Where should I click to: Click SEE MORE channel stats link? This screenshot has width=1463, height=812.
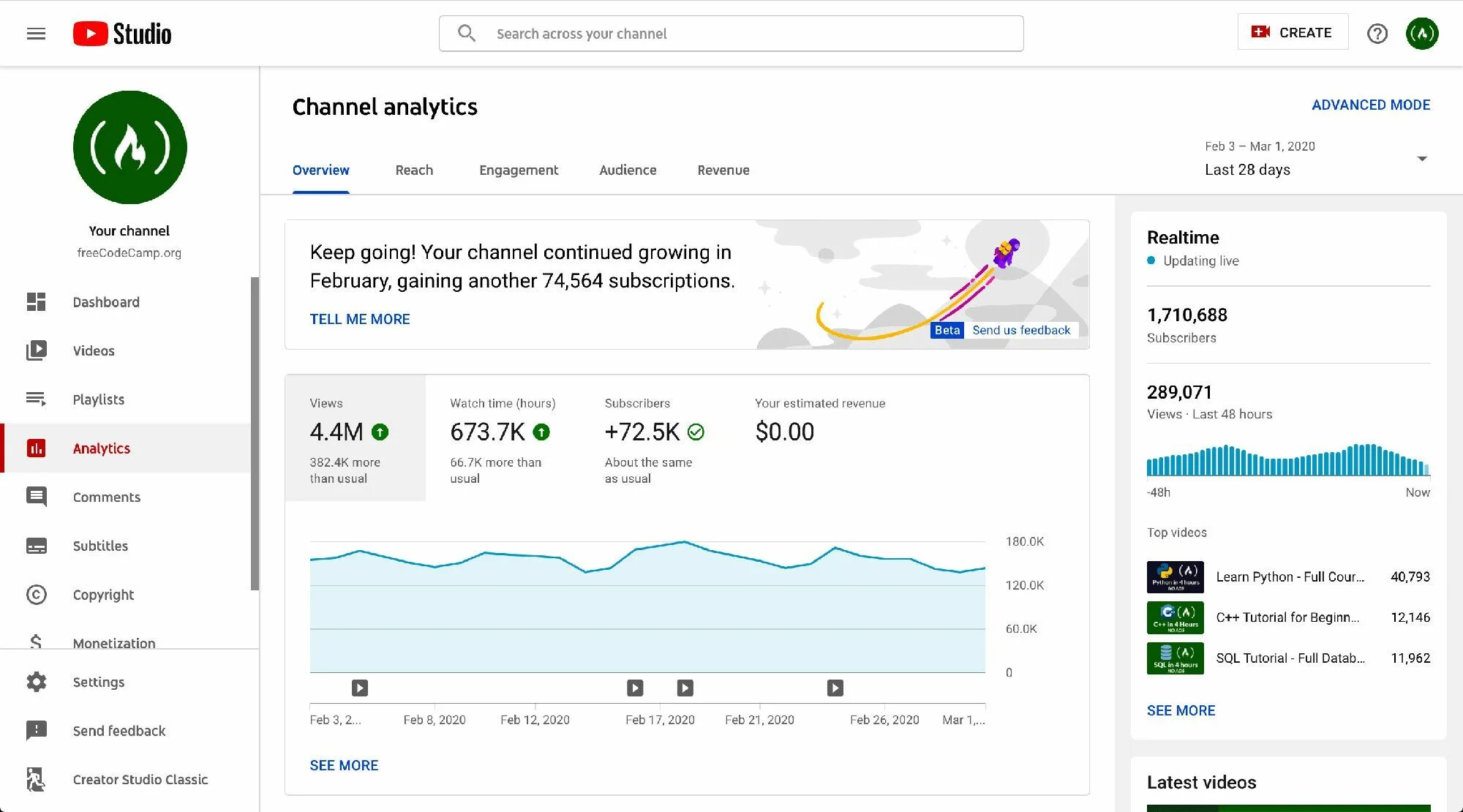(x=344, y=764)
